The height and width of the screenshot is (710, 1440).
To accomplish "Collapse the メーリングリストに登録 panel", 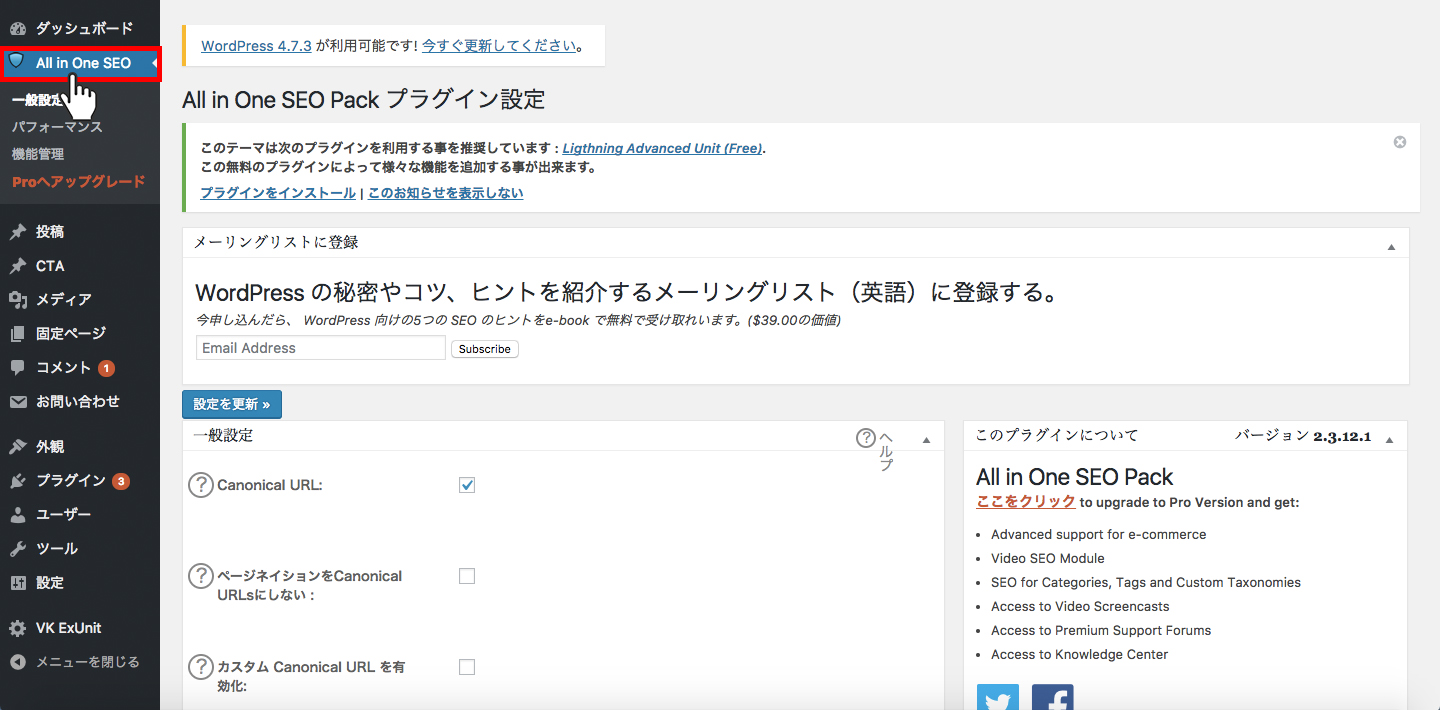I will coord(1391,246).
